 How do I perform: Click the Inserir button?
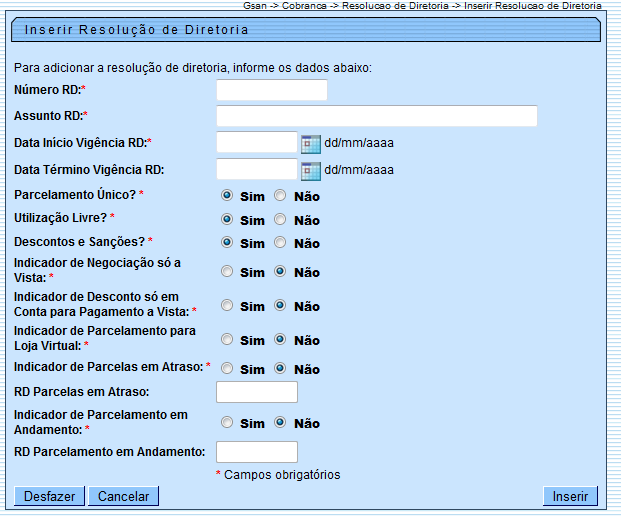570,497
